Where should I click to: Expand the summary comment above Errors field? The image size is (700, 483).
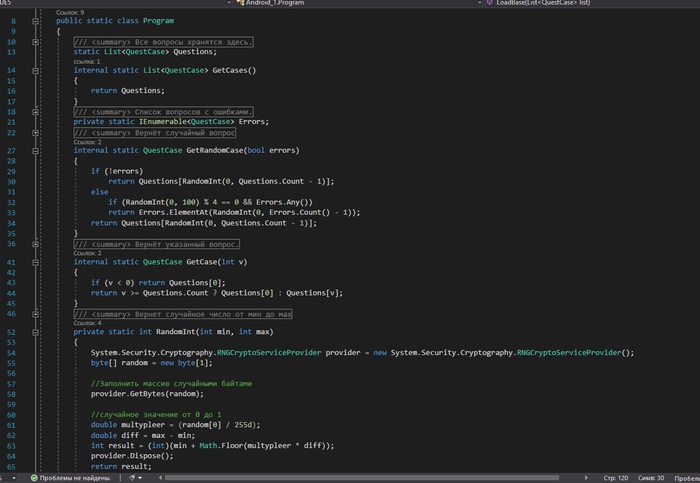pos(37,111)
